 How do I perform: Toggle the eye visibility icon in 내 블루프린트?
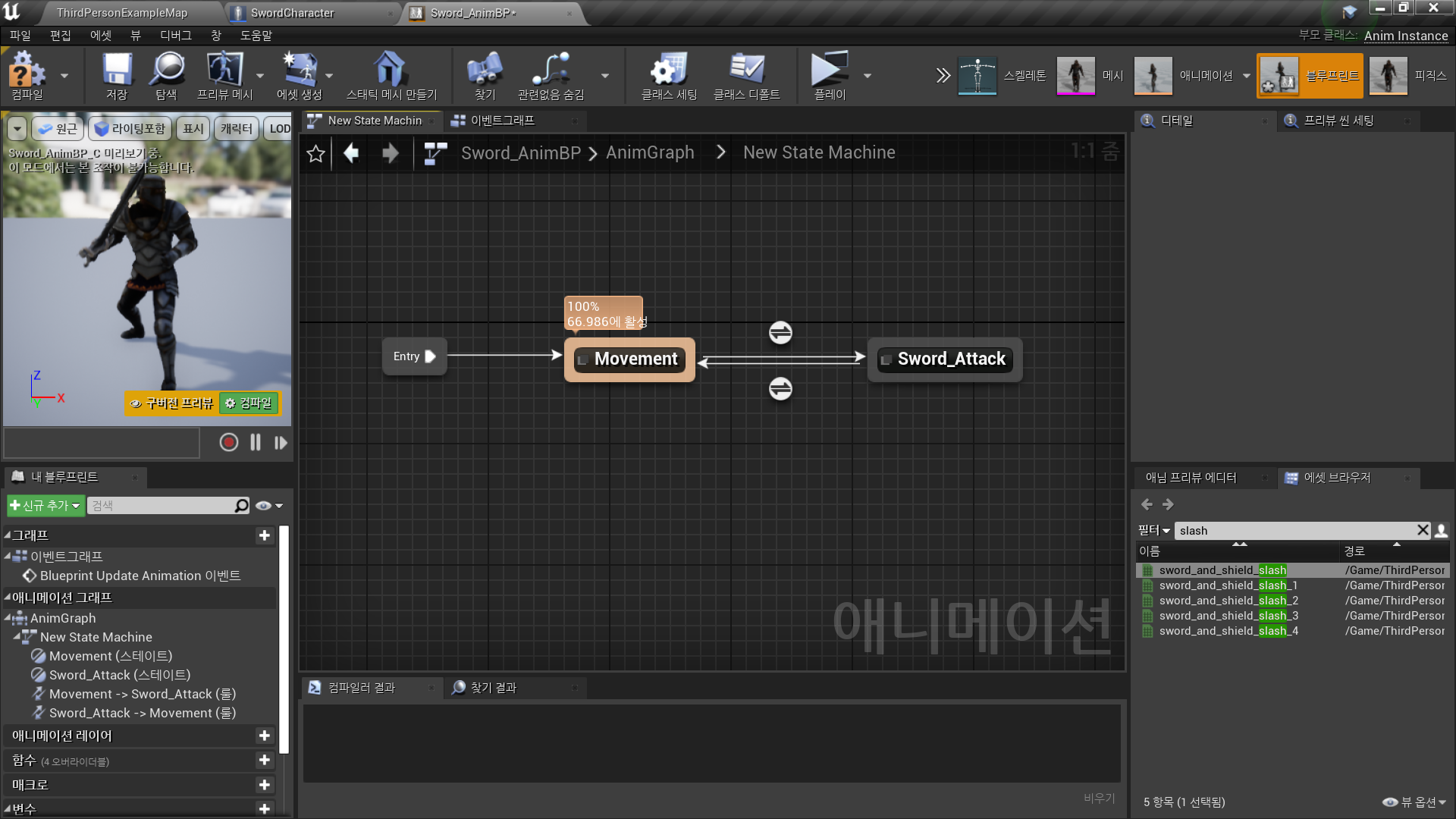262,505
